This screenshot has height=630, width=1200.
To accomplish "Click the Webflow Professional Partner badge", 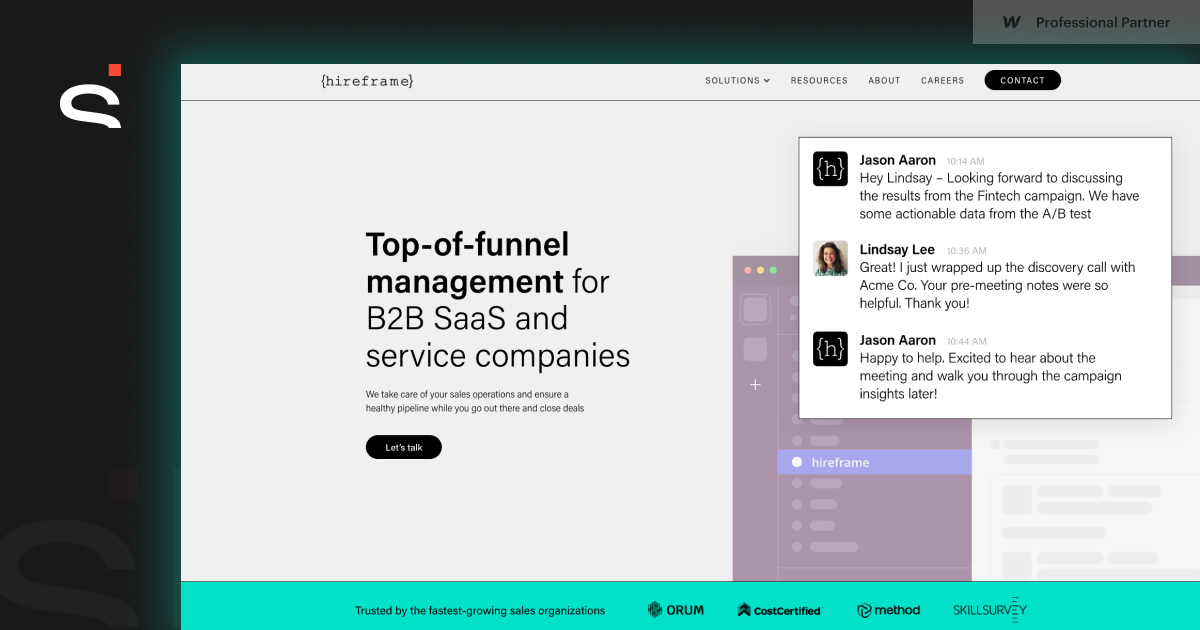I will [1086, 22].
